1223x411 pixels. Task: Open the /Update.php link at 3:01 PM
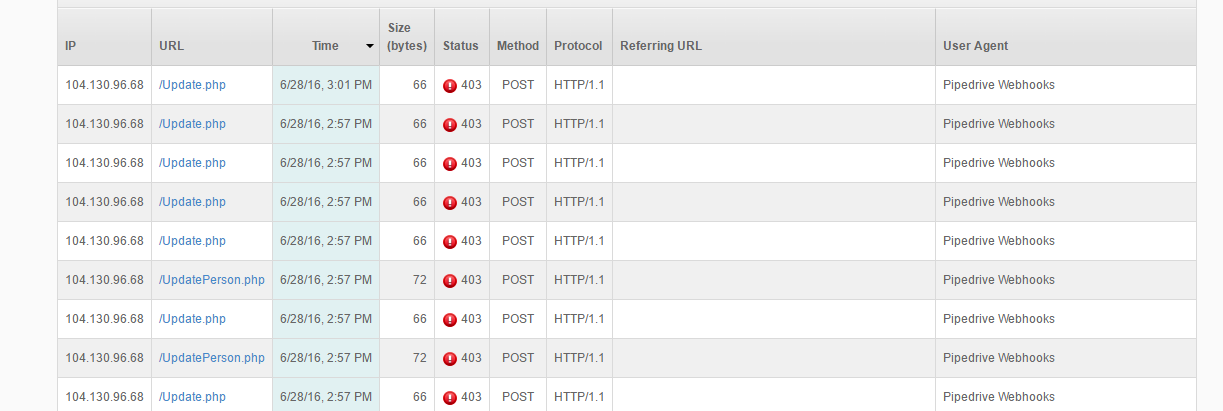[192, 85]
